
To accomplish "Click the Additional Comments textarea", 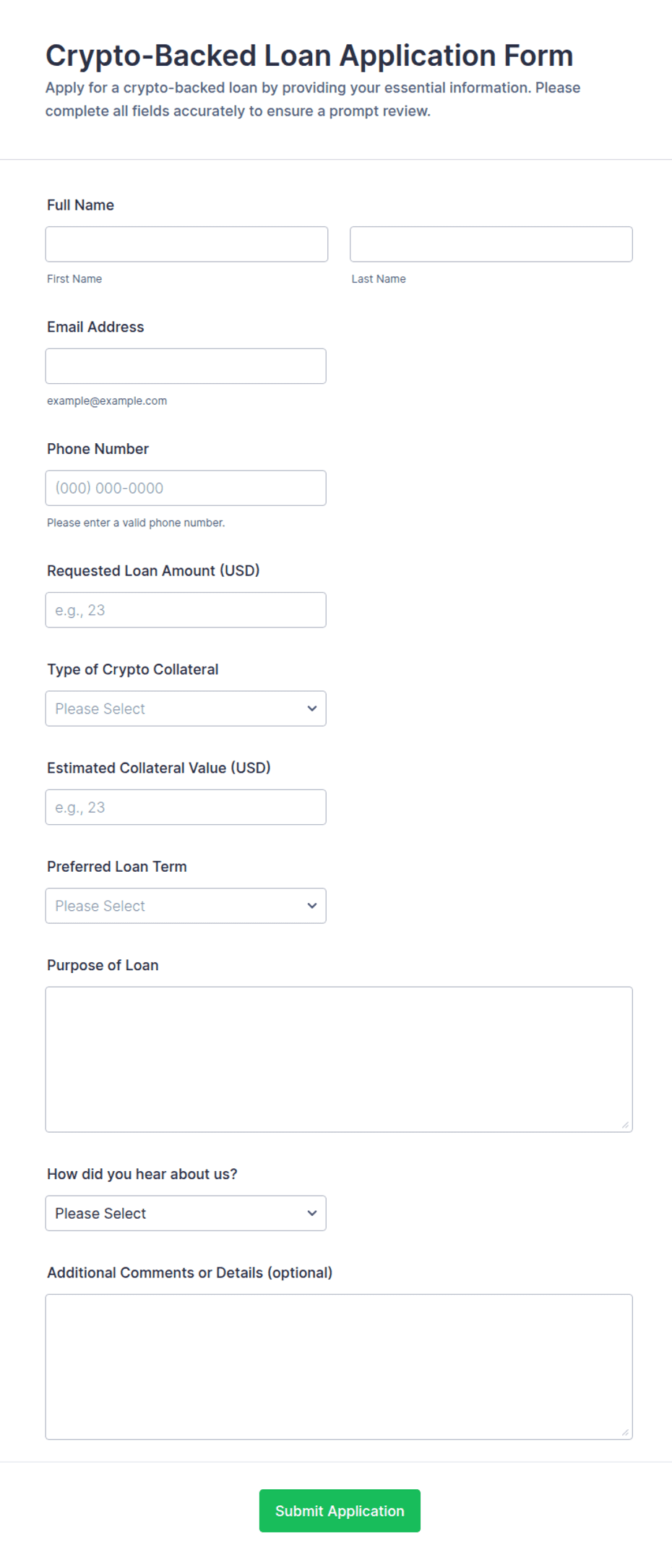I will 339,1367.
